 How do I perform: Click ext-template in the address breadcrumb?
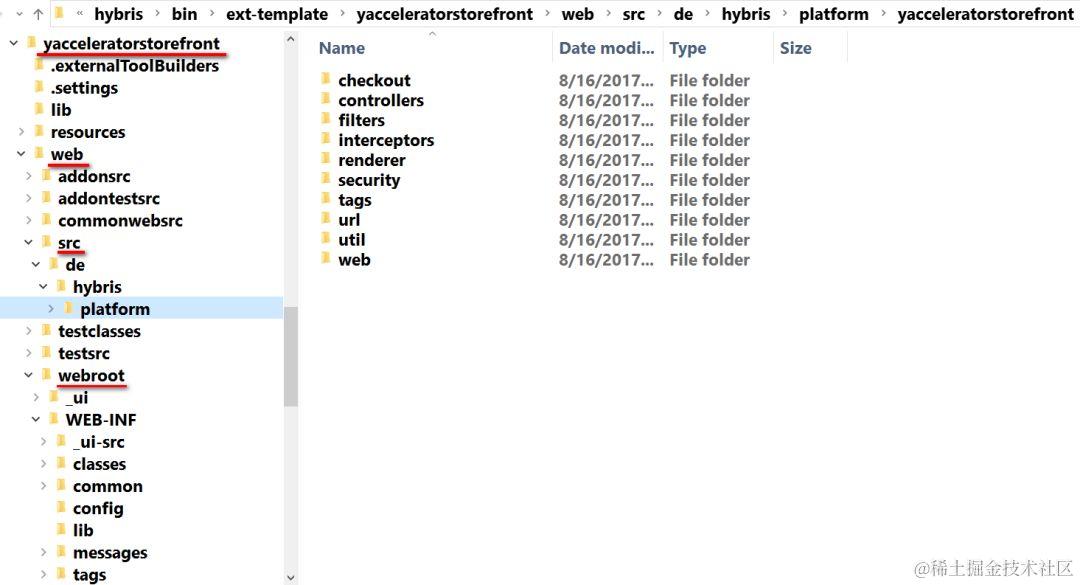click(x=277, y=14)
